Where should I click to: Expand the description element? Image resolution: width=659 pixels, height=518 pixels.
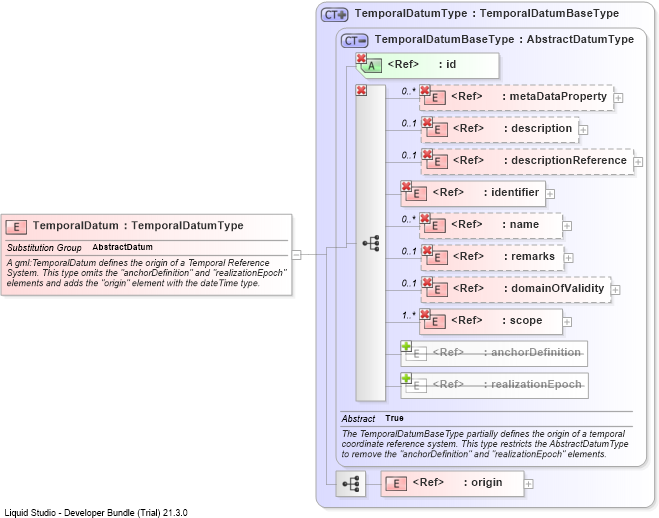(583, 130)
